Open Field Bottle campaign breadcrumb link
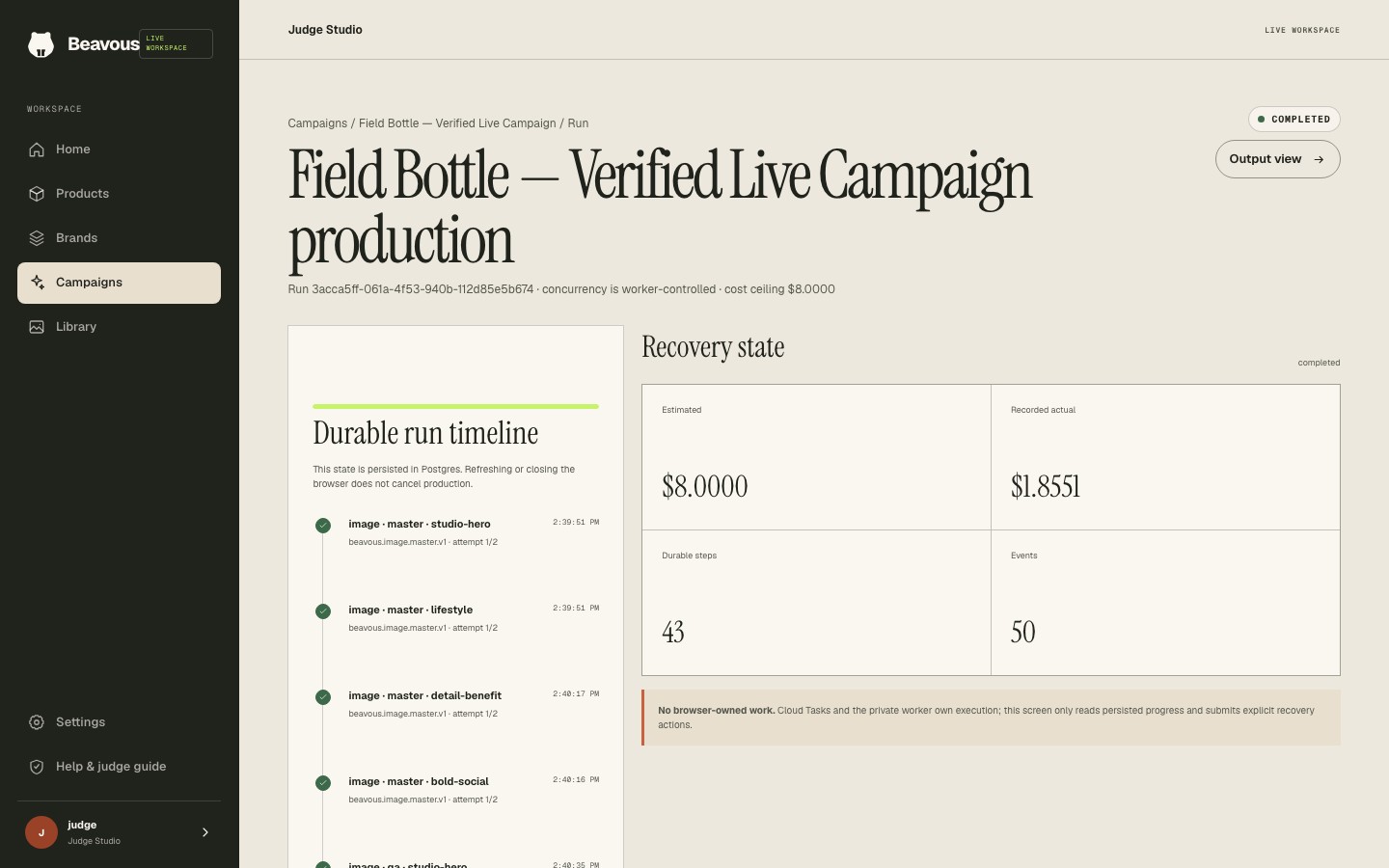 pos(457,123)
